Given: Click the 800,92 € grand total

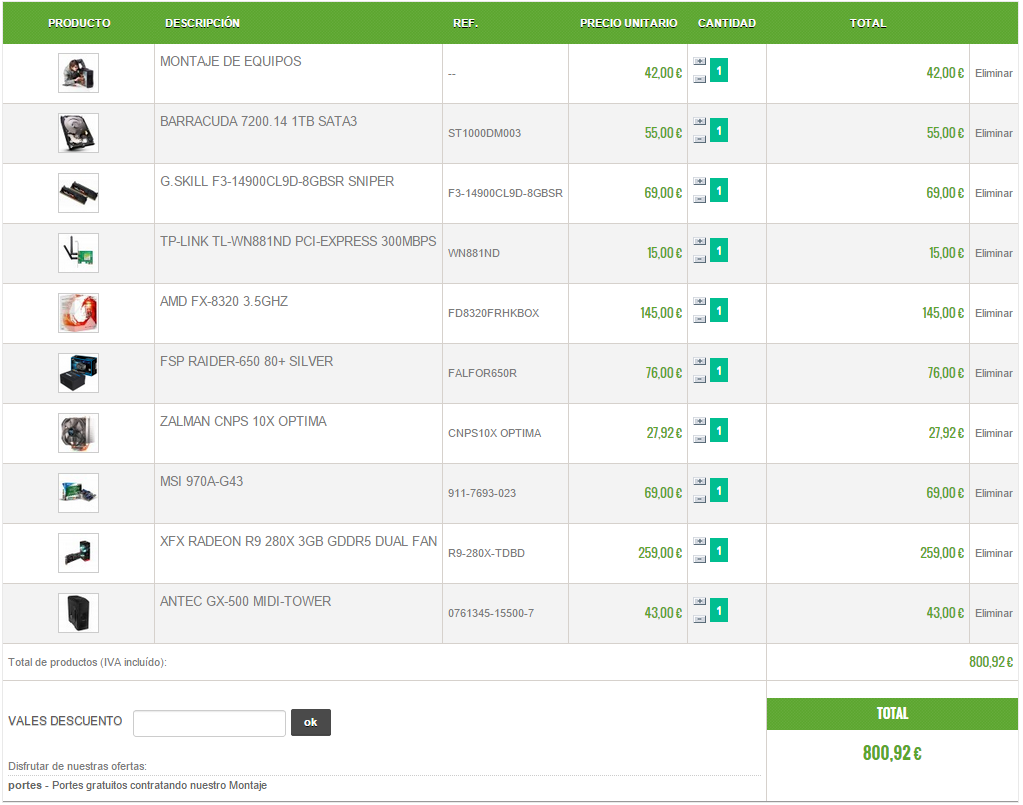Looking at the screenshot, I should coord(892,753).
